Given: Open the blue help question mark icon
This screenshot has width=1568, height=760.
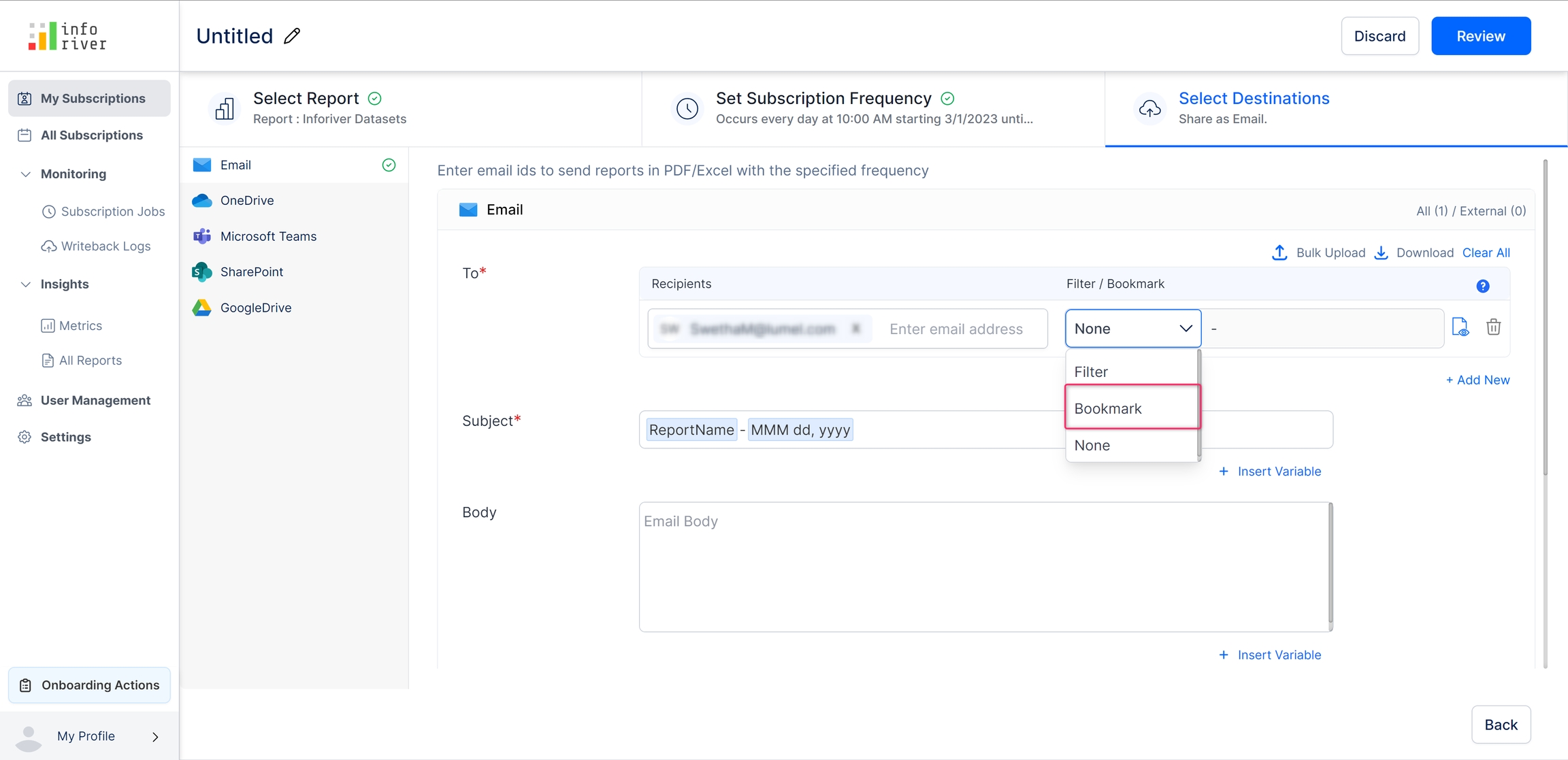Looking at the screenshot, I should coord(1482,286).
